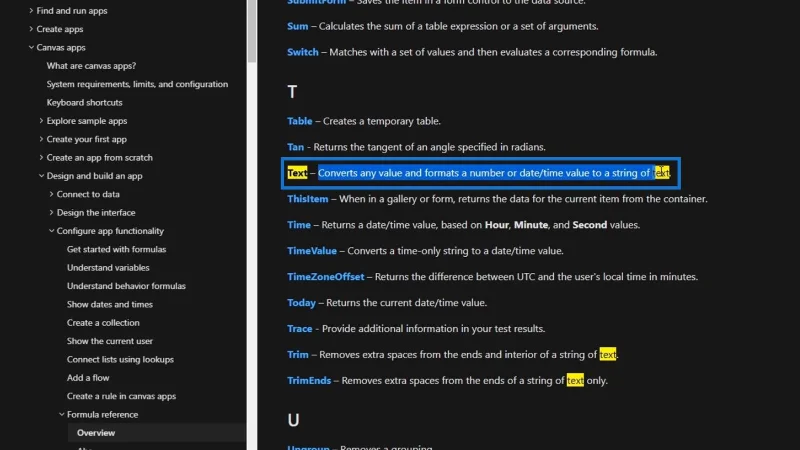Click the T section heading

[292, 92]
